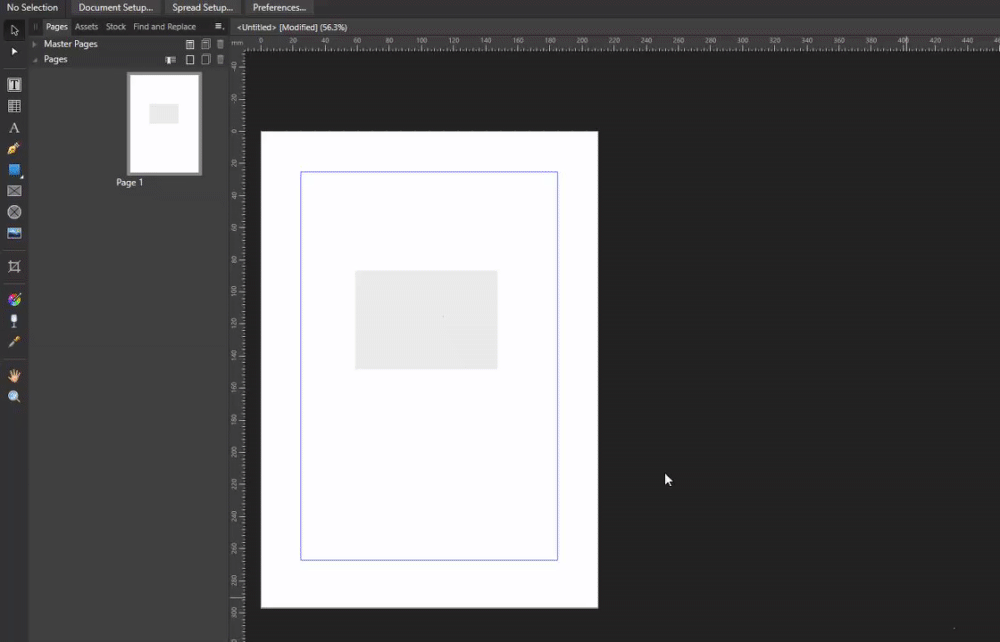
Task: Open the Pages panel options menu
Action: coord(218,27)
